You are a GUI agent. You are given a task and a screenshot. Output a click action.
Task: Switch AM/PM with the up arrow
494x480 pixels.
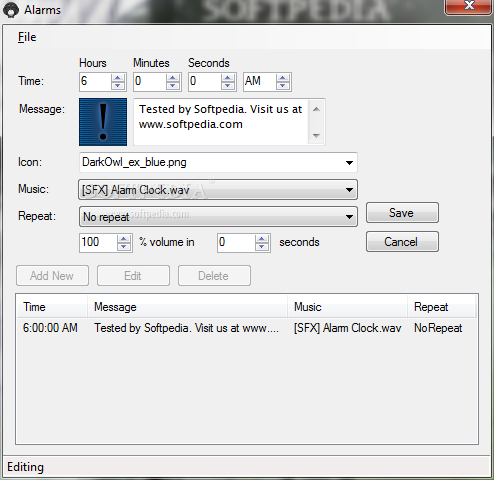pos(283,78)
